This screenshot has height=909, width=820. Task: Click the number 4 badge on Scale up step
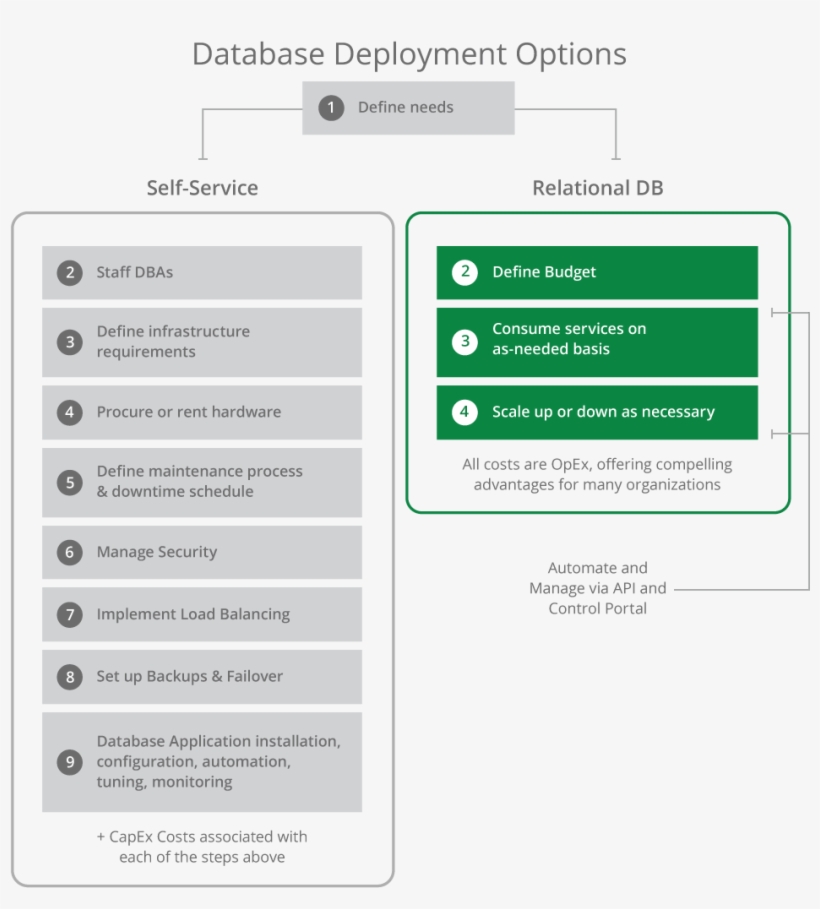(x=464, y=411)
